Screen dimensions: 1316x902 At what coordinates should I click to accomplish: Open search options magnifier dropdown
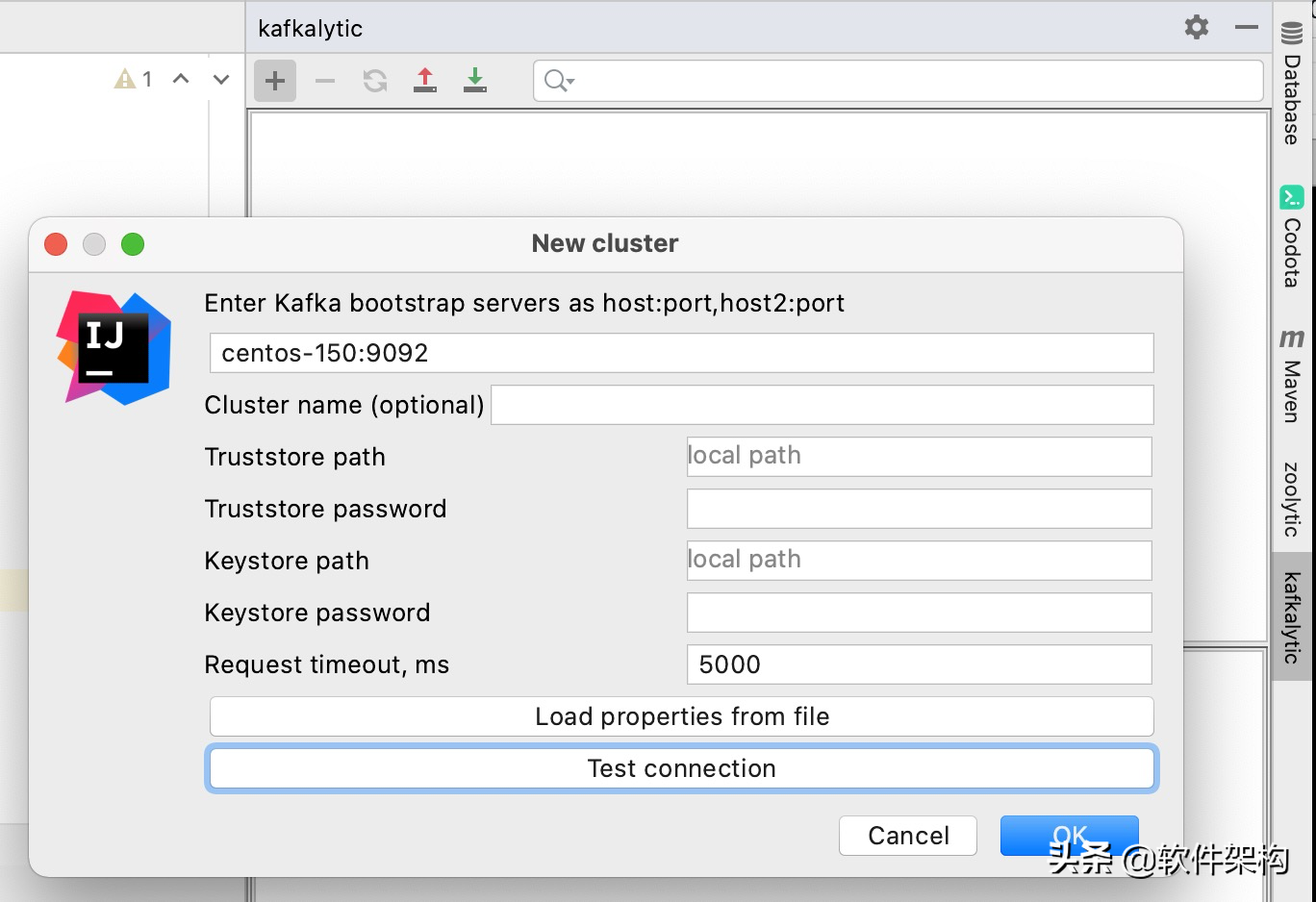559,81
